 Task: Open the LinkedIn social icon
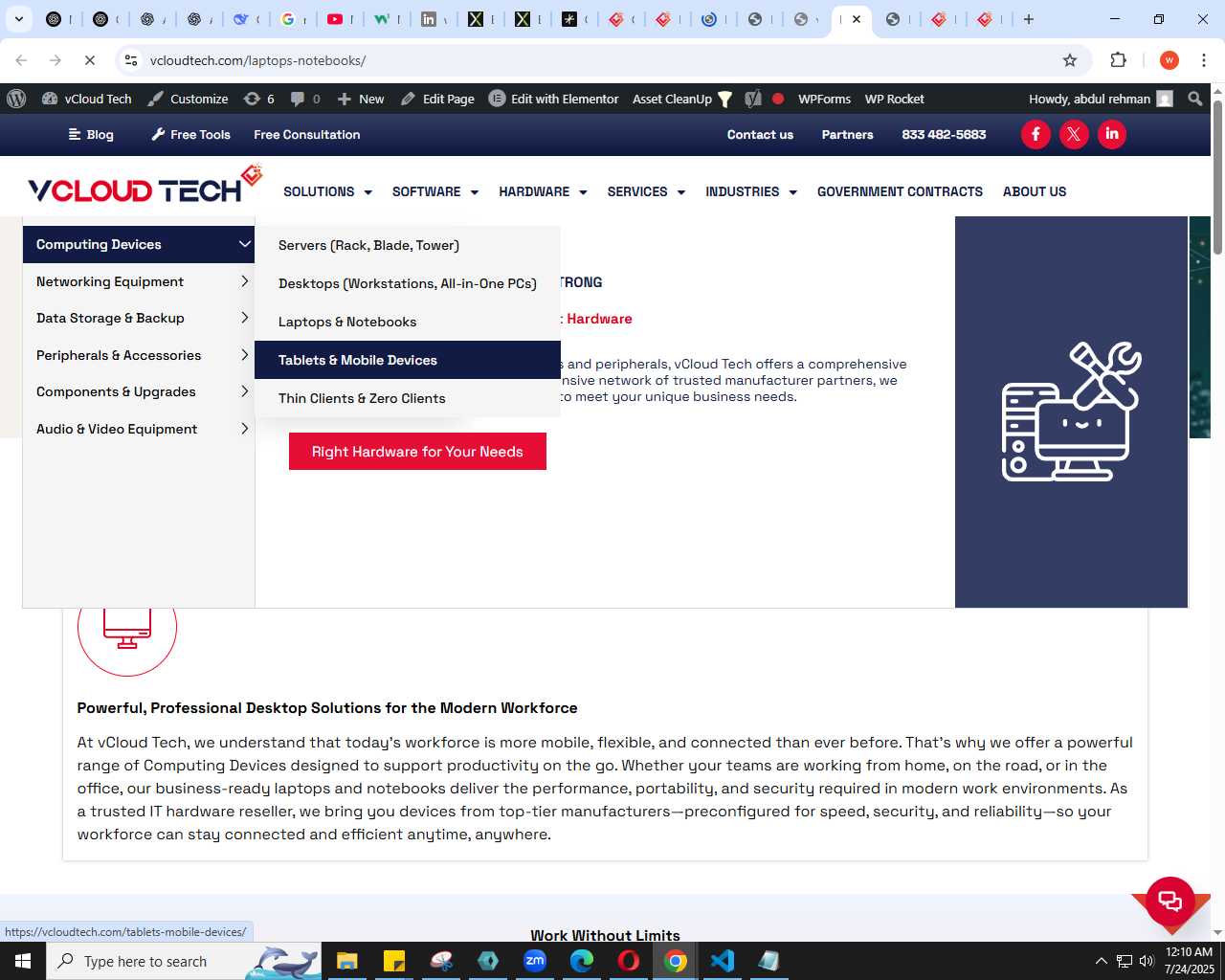pyautogui.click(x=1112, y=134)
